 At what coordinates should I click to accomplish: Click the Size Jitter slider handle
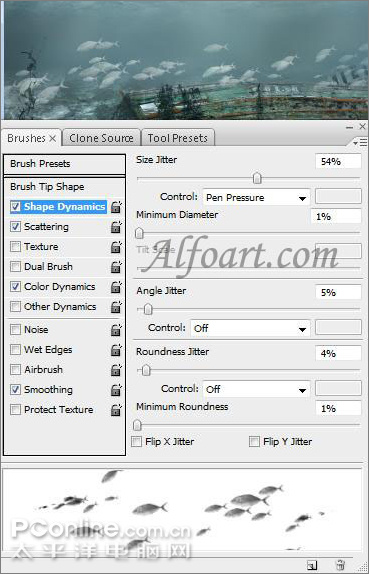tap(257, 178)
